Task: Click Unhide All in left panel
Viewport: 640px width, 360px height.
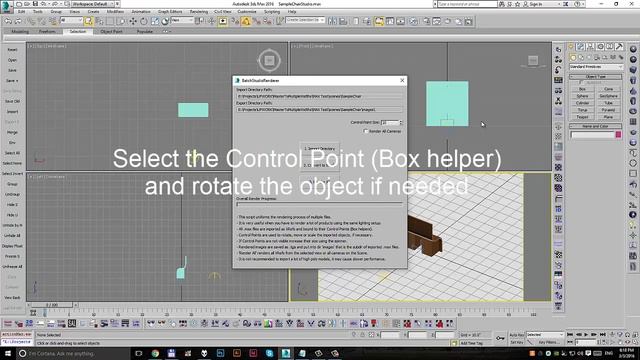Action: pos(12,236)
